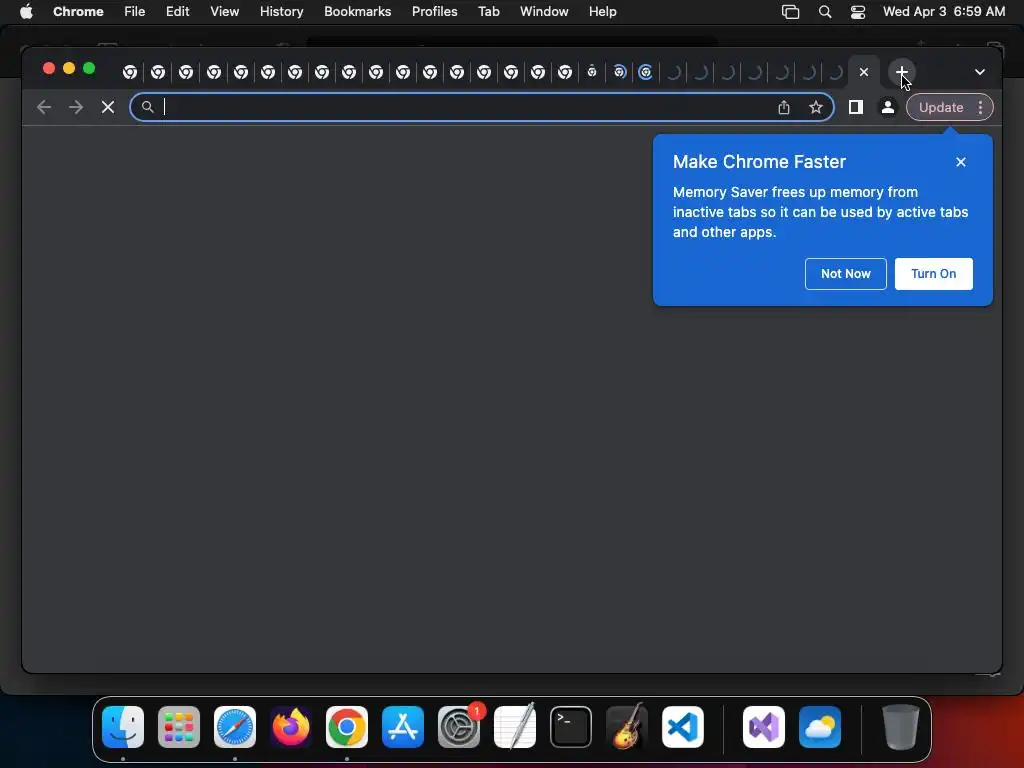Viewport: 1024px width, 768px height.
Task: Toggle the side panel icon
Action: pos(856,107)
